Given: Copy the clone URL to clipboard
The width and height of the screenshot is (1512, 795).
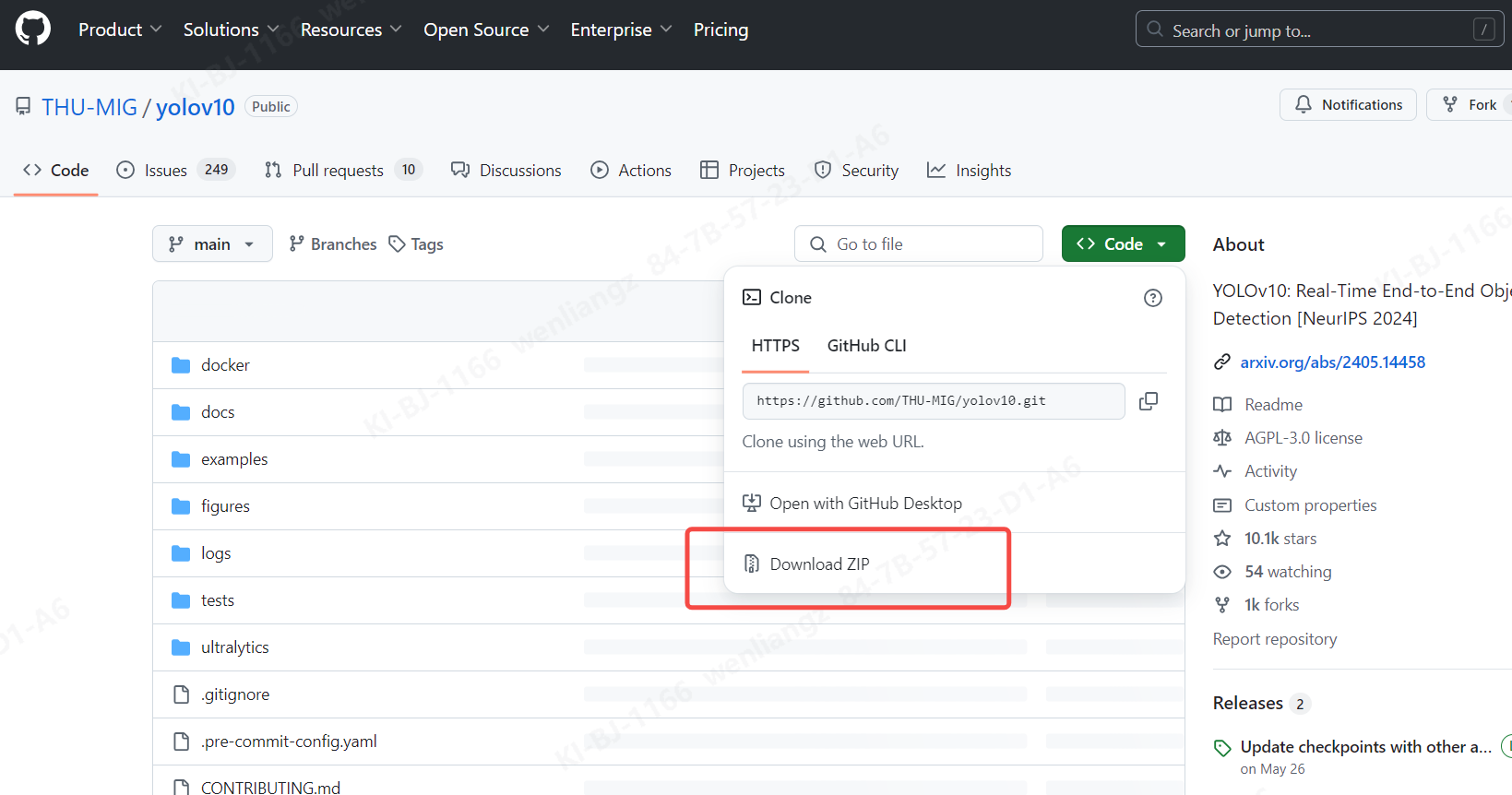Looking at the screenshot, I should (1148, 401).
